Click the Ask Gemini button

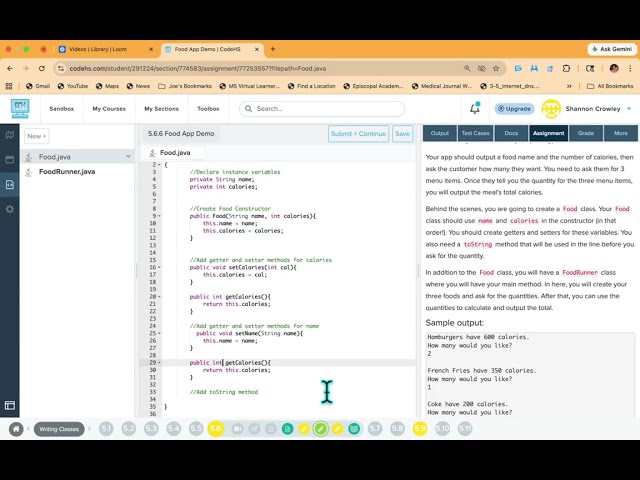[x=612, y=49]
